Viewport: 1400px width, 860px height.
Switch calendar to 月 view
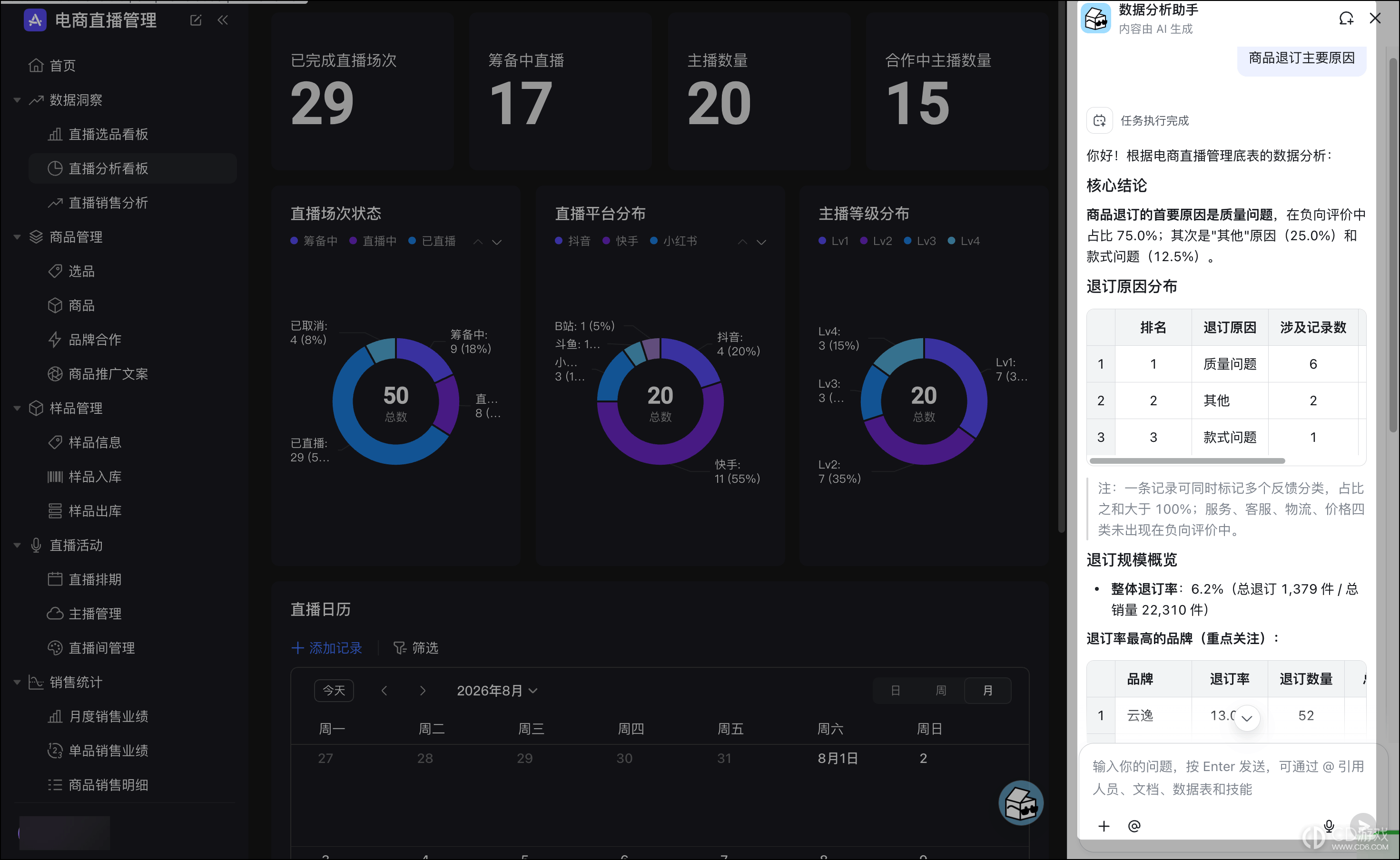987,691
